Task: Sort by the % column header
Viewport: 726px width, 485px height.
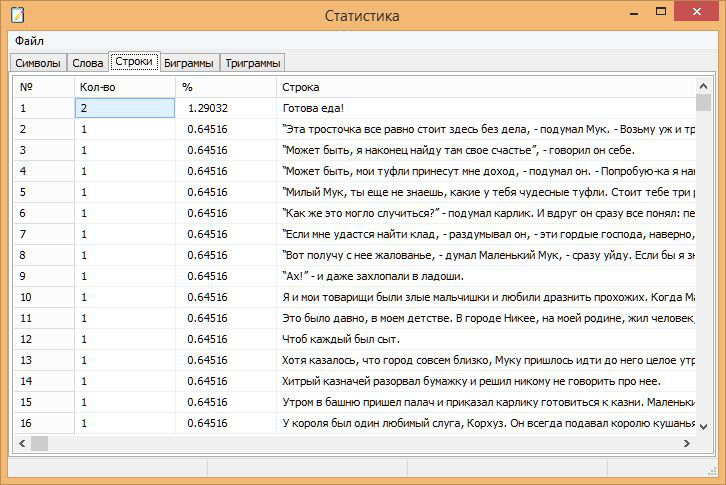Action: [226, 87]
